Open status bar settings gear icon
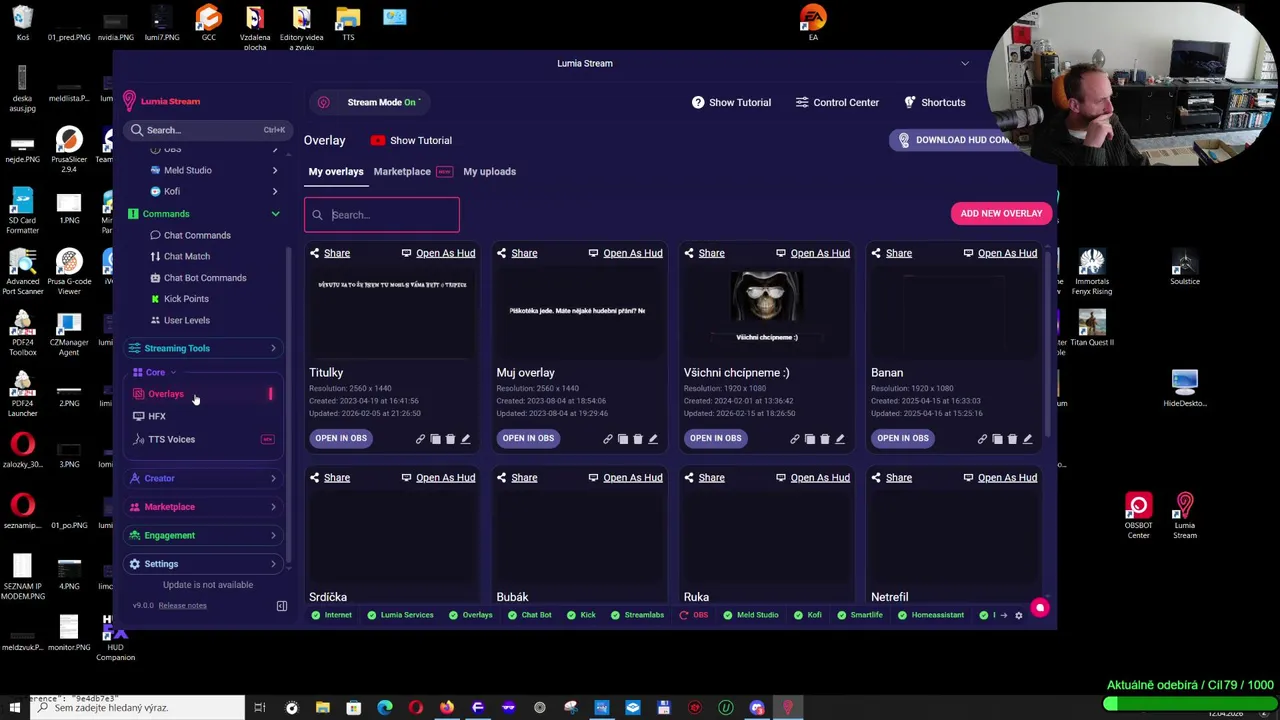 [x=1019, y=615]
